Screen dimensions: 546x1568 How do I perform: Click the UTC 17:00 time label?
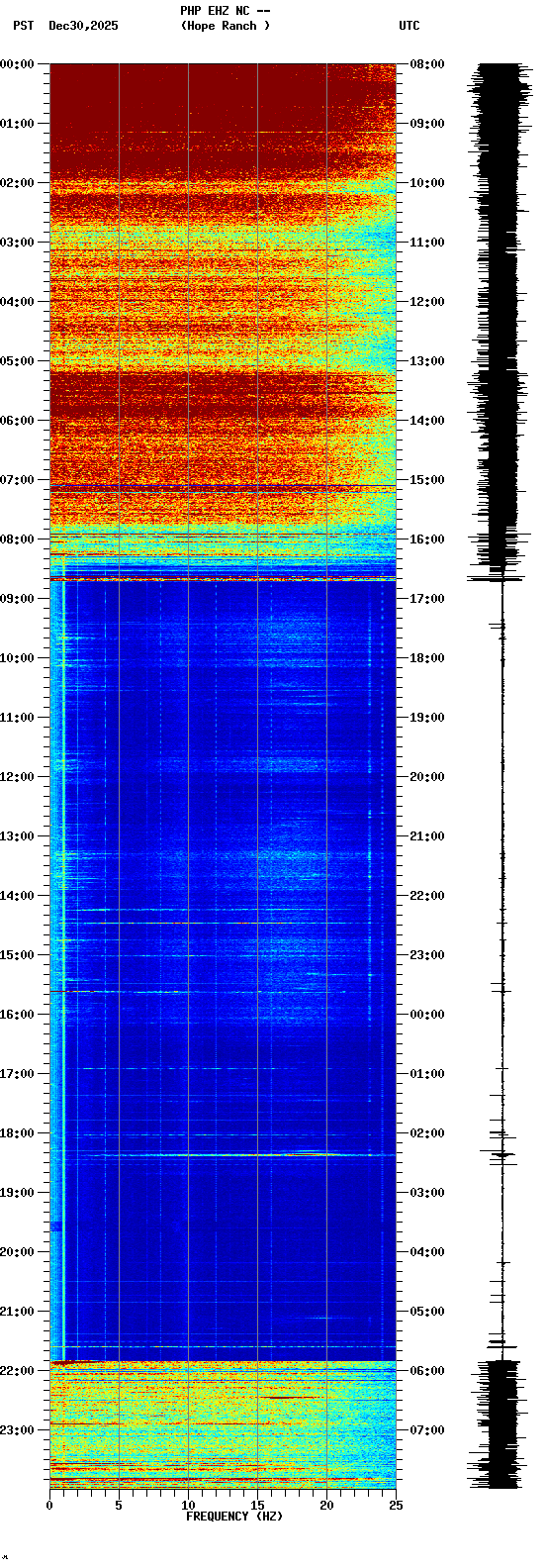click(426, 599)
